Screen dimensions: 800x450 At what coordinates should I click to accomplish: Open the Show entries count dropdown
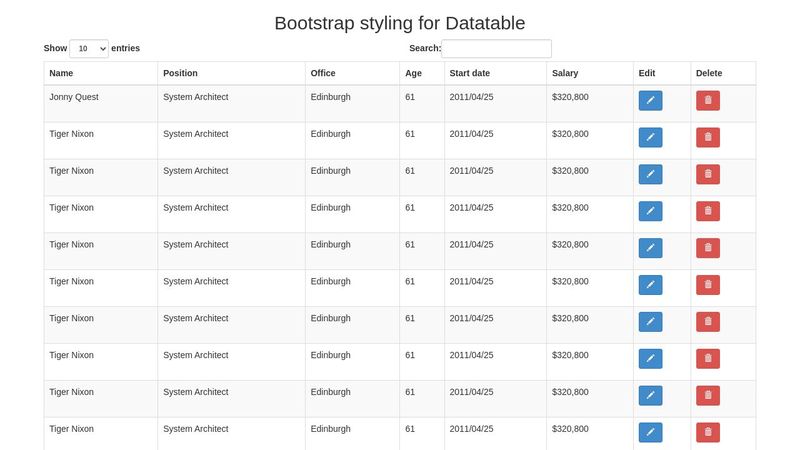(89, 48)
